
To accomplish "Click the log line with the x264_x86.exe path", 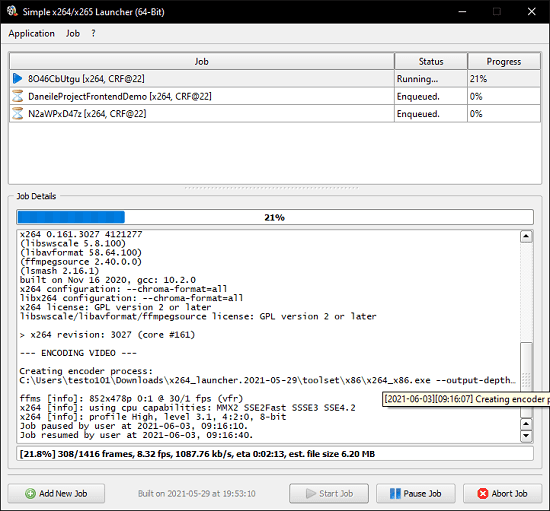I will coord(268,380).
